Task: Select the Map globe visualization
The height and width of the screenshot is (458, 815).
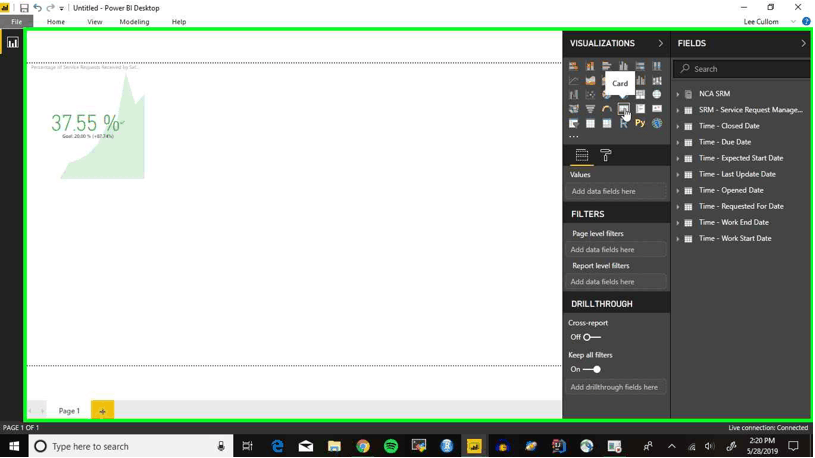Action: point(657,95)
